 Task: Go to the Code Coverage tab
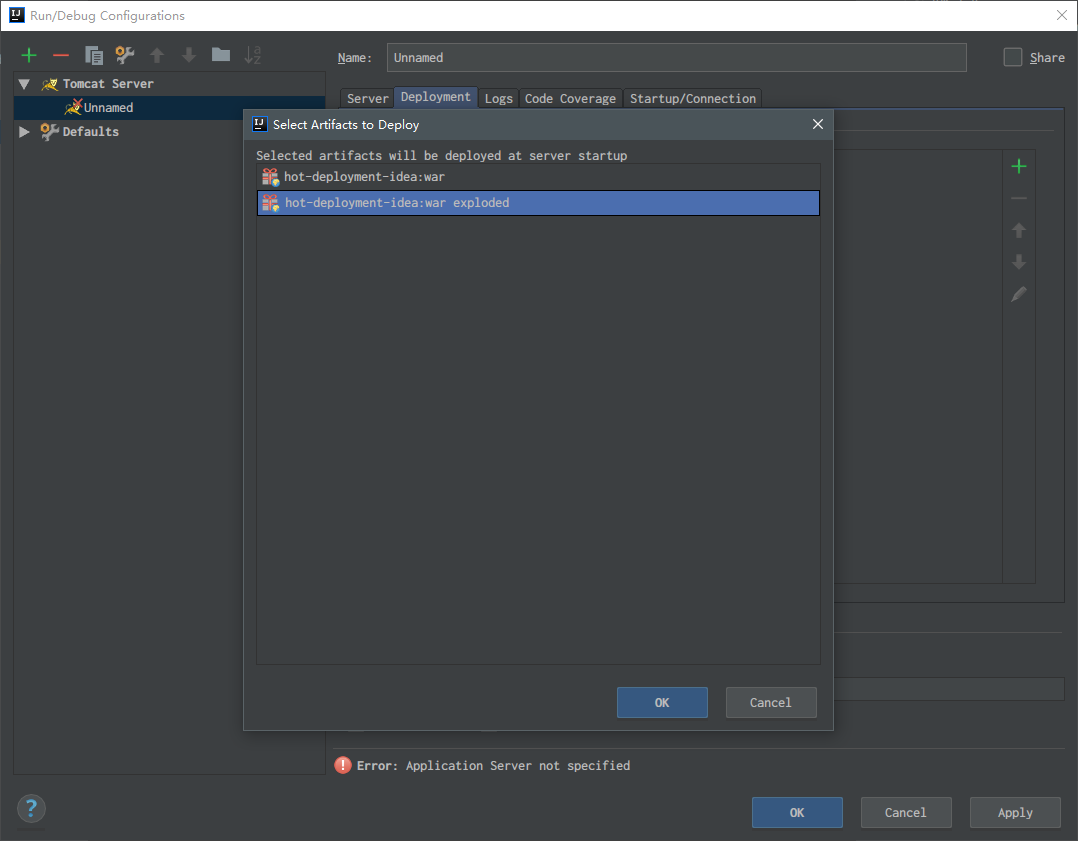click(x=571, y=98)
